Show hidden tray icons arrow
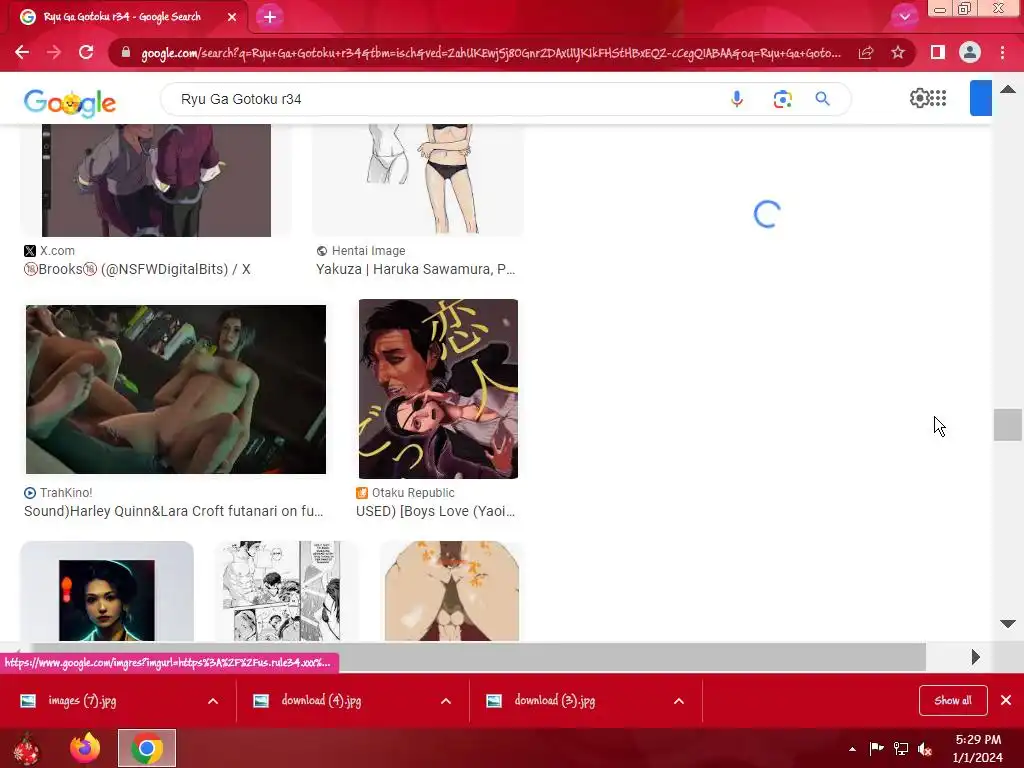The image size is (1024, 768). pyautogui.click(x=852, y=749)
